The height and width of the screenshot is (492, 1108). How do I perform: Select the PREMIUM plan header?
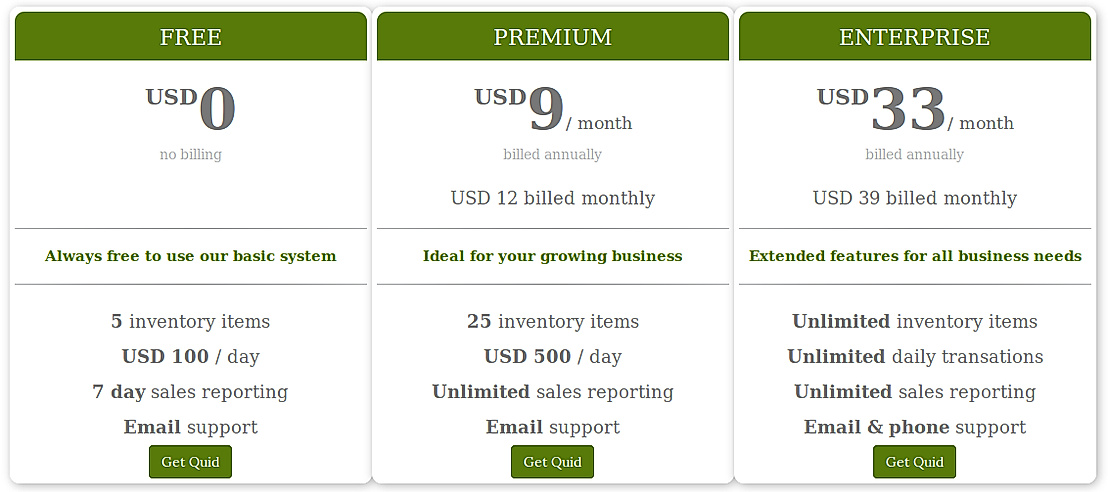click(x=552, y=37)
